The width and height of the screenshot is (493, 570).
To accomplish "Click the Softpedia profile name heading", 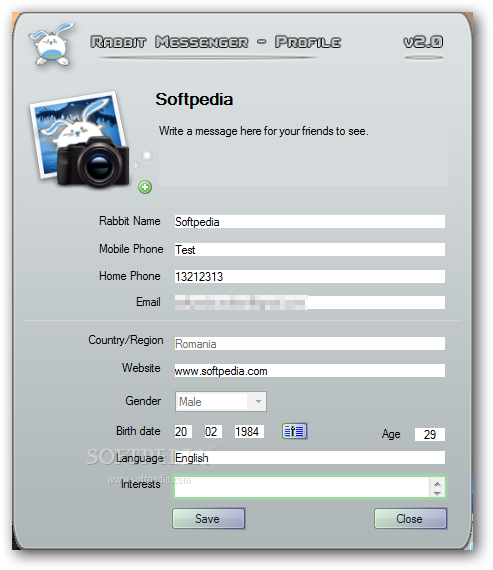I will click(x=194, y=100).
